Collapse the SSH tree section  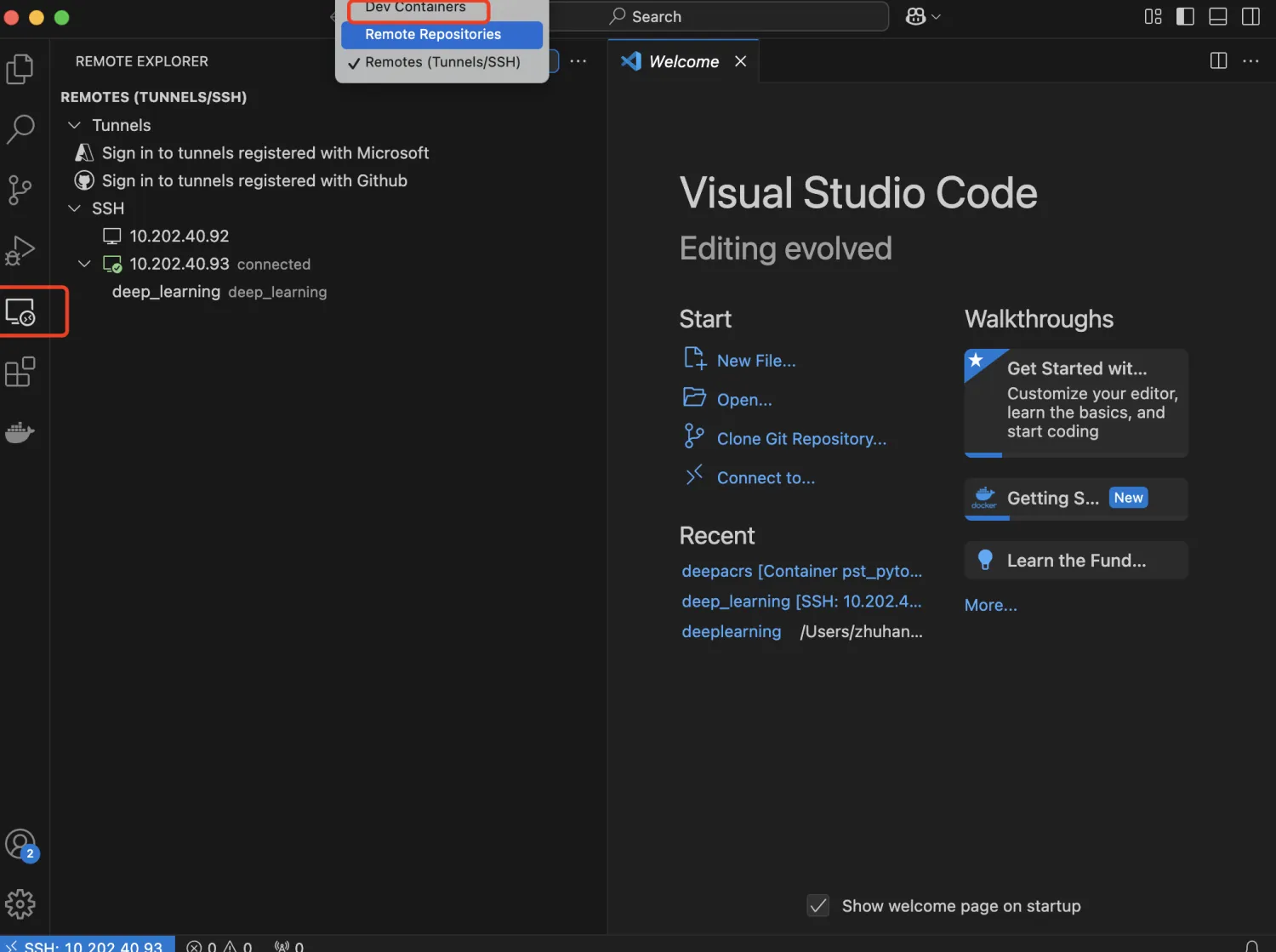point(74,208)
